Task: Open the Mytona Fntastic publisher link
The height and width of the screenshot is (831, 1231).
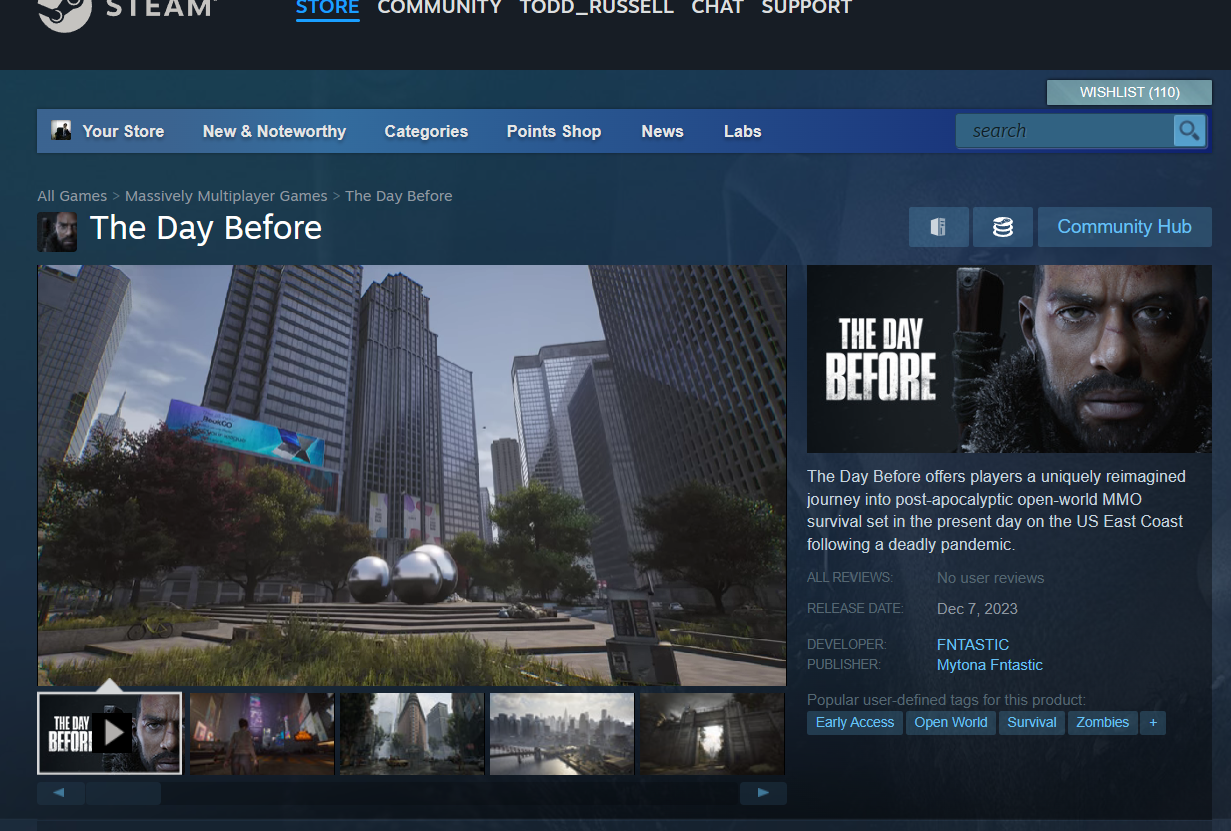Action: click(x=990, y=665)
